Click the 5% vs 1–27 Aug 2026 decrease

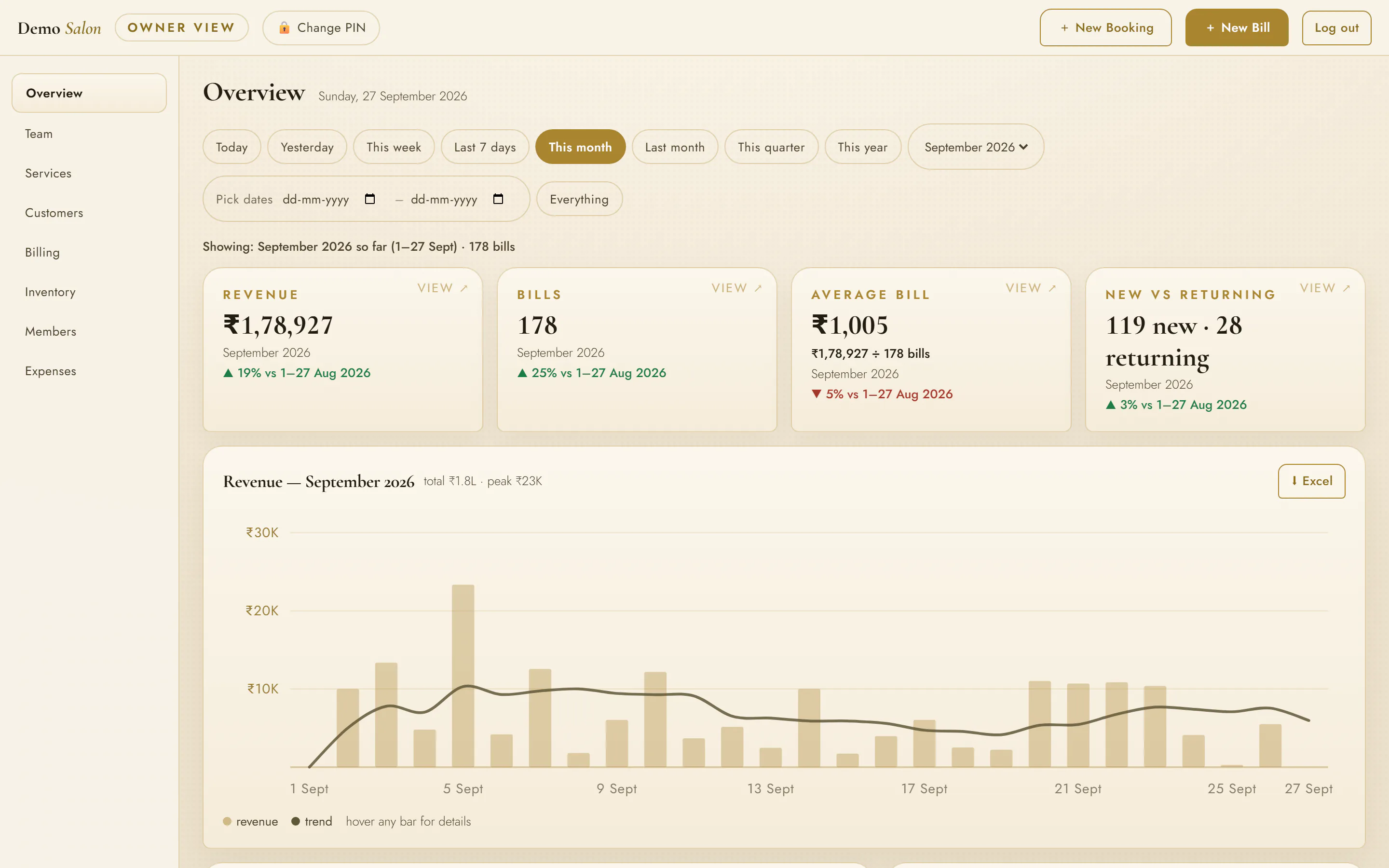point(882,394)
